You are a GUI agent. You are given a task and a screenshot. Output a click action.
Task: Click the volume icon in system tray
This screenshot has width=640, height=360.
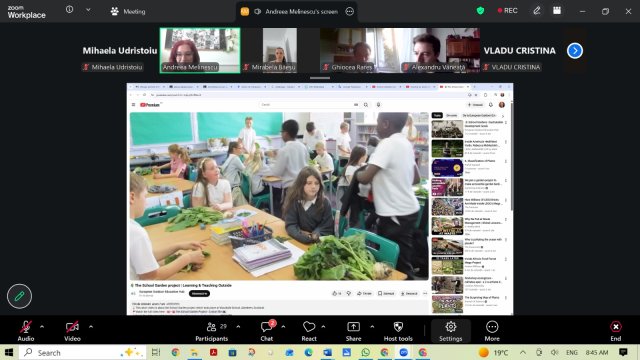click(x=554, y=352)
